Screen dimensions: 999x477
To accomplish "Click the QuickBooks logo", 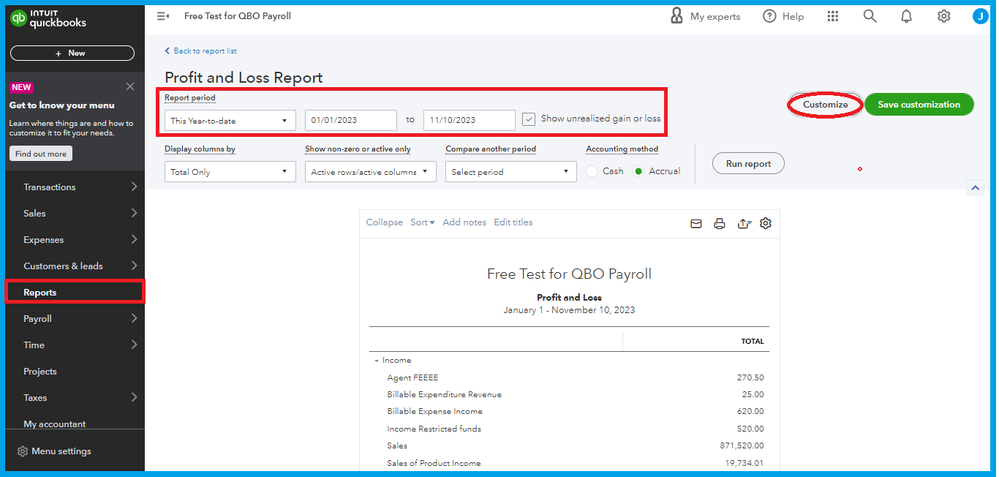I will tap(48, 18).
